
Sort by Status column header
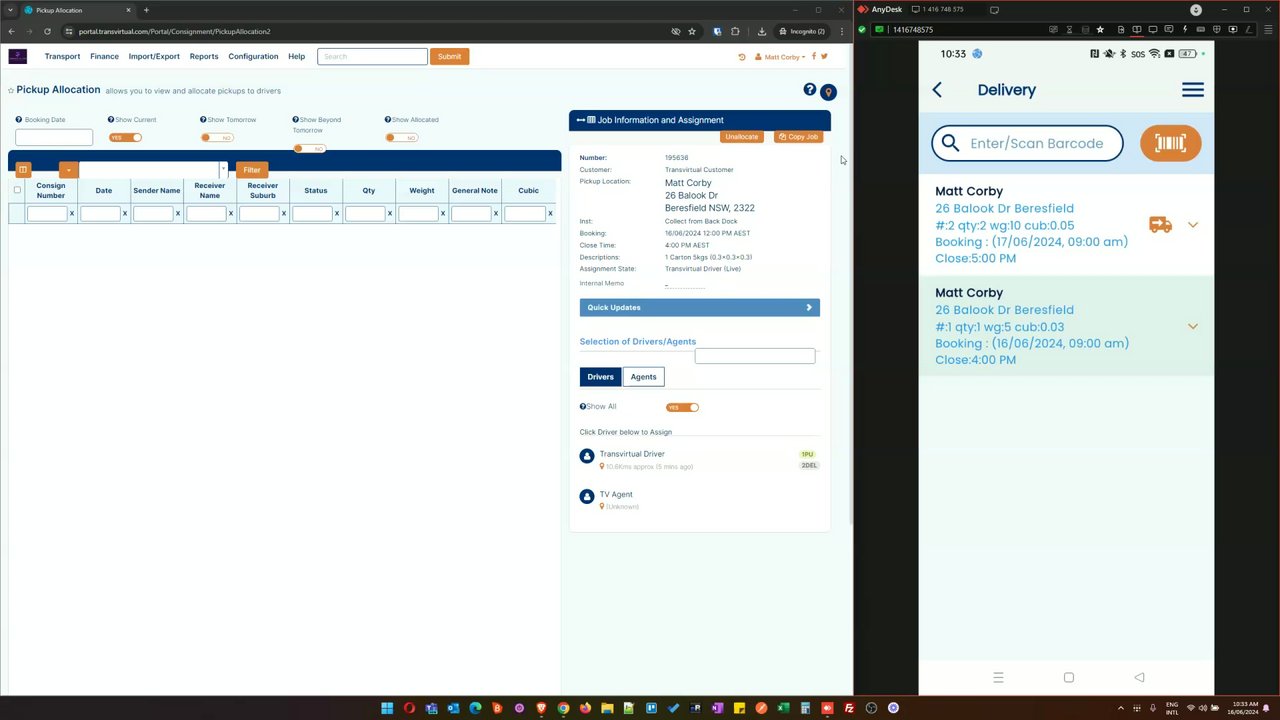tap(315, 190)
